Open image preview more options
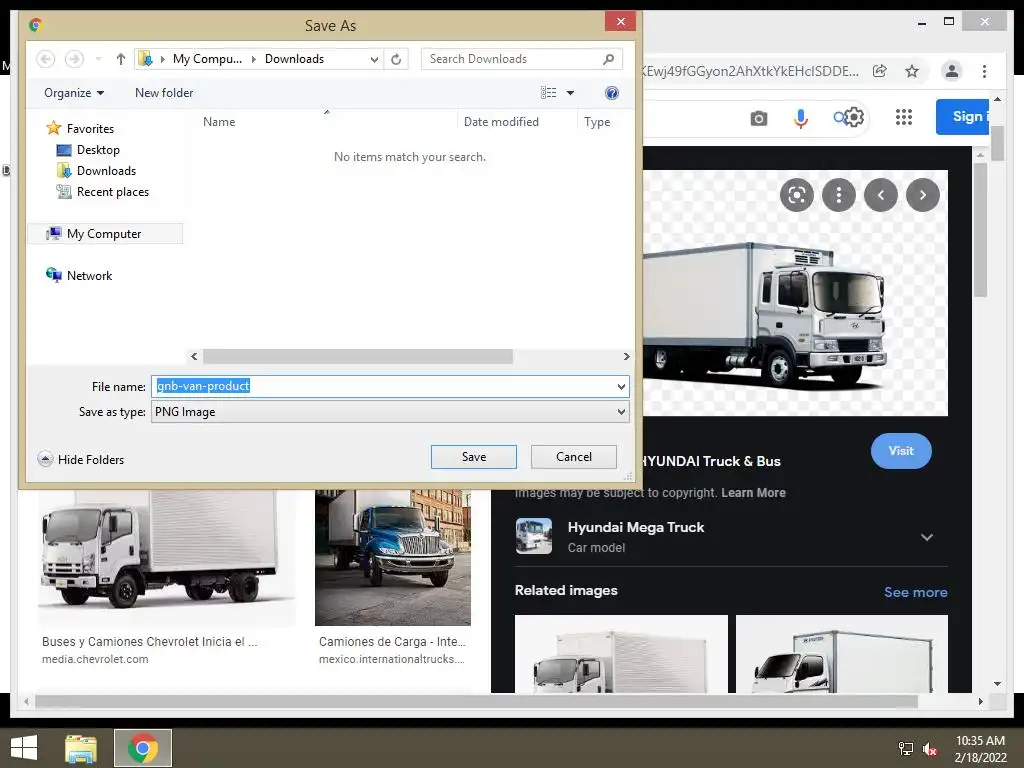The image size is (1024, 768). (x=839, y=195)
